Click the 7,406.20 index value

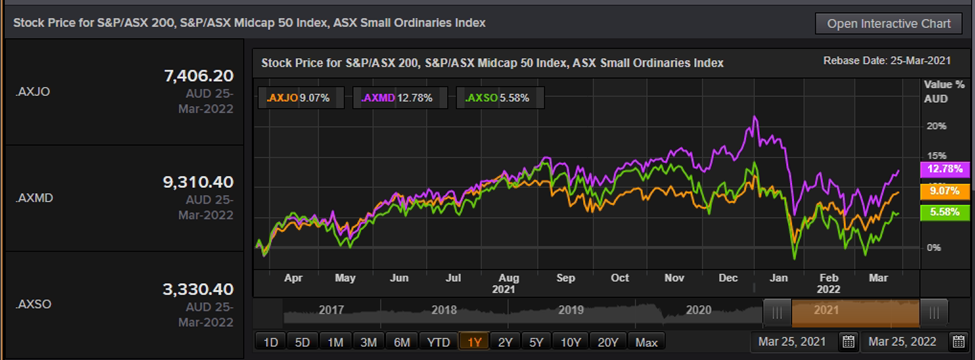click(x=198, y=76)
